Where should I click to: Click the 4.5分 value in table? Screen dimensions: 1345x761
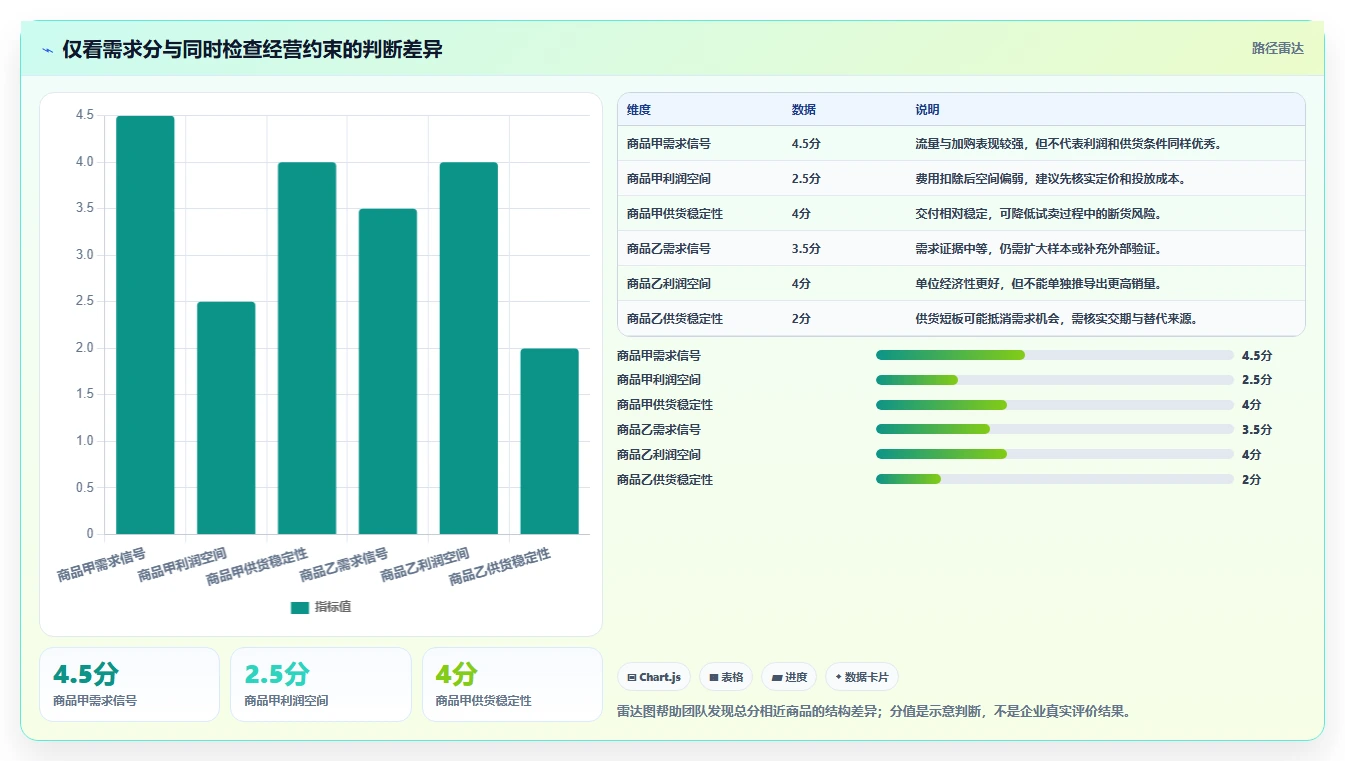pyautogui.click(x=806, y=144)
